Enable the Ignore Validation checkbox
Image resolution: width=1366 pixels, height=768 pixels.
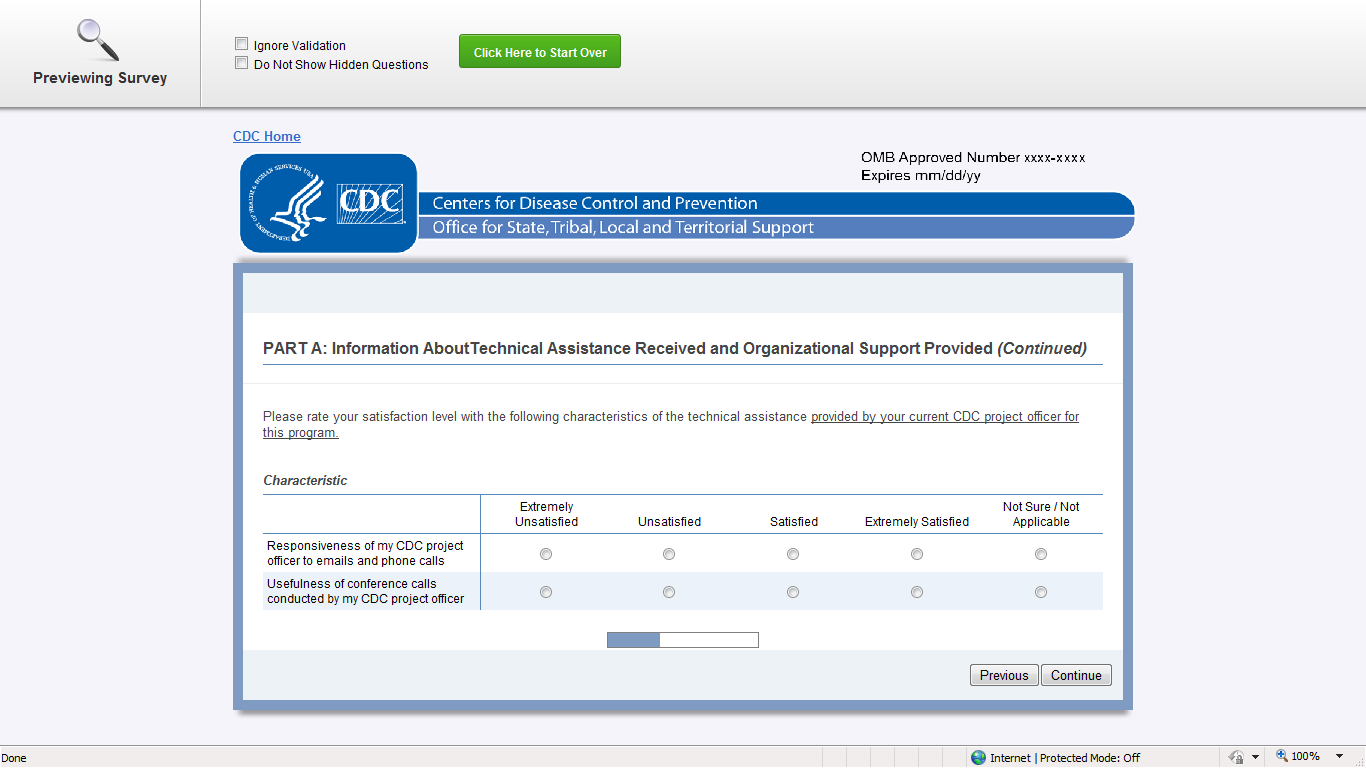pyautogui.click(x=241, y=44)
